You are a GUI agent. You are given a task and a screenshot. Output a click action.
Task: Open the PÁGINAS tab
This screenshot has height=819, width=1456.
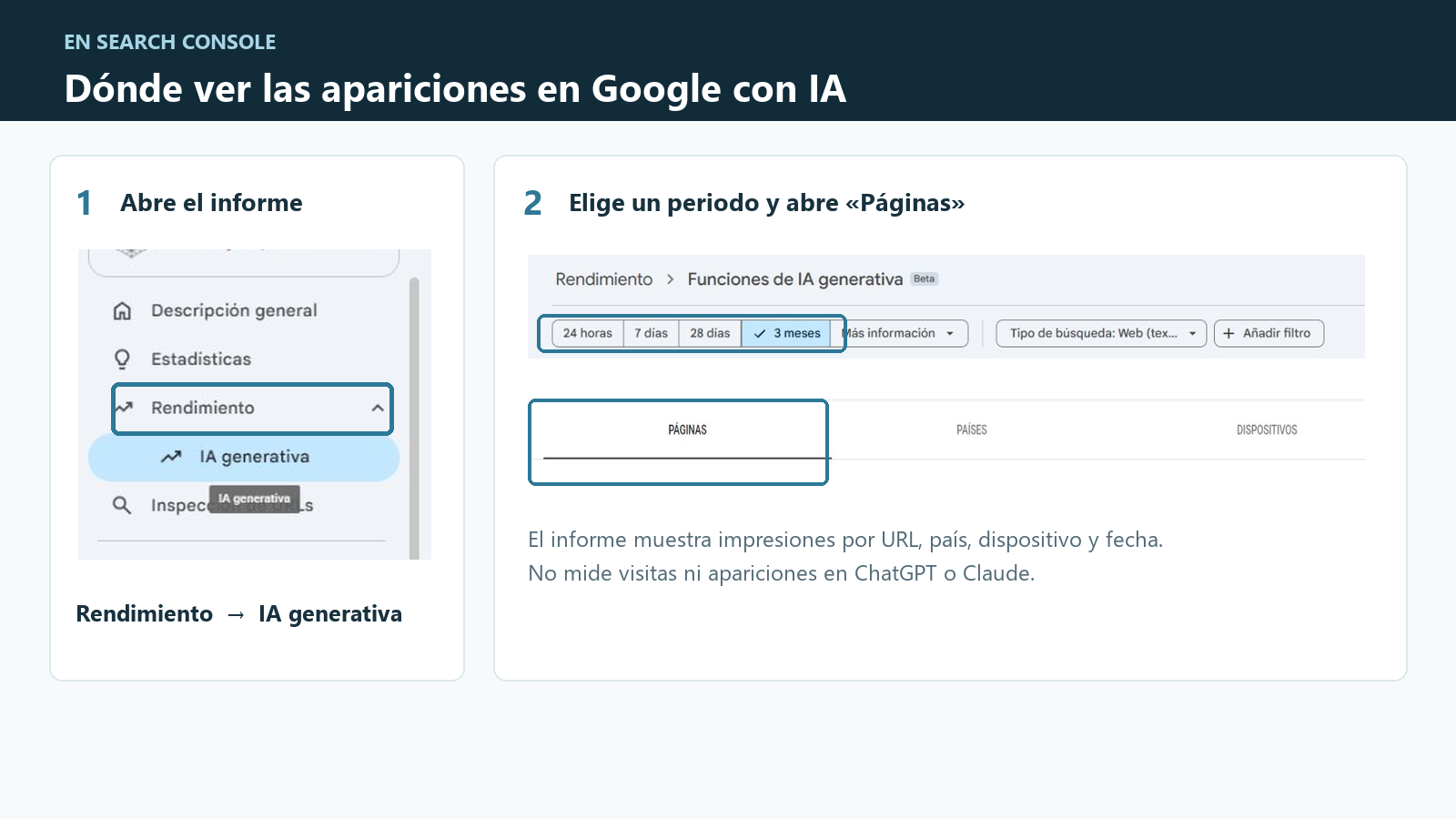pyautogui.click(x=687, y=430)
